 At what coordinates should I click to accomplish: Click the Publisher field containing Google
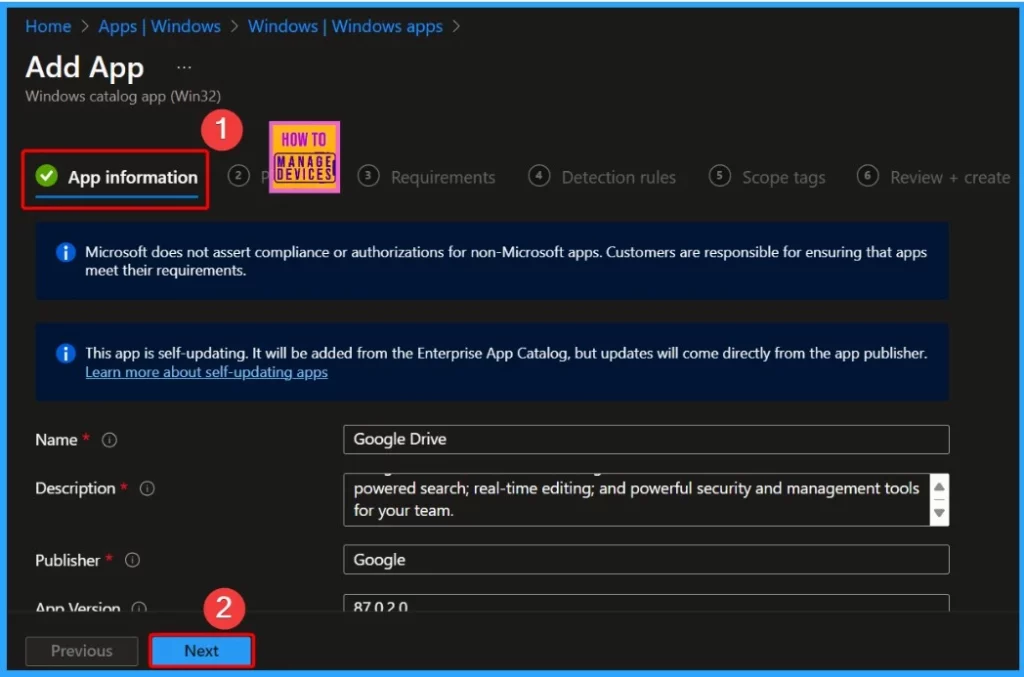point(646,559)
